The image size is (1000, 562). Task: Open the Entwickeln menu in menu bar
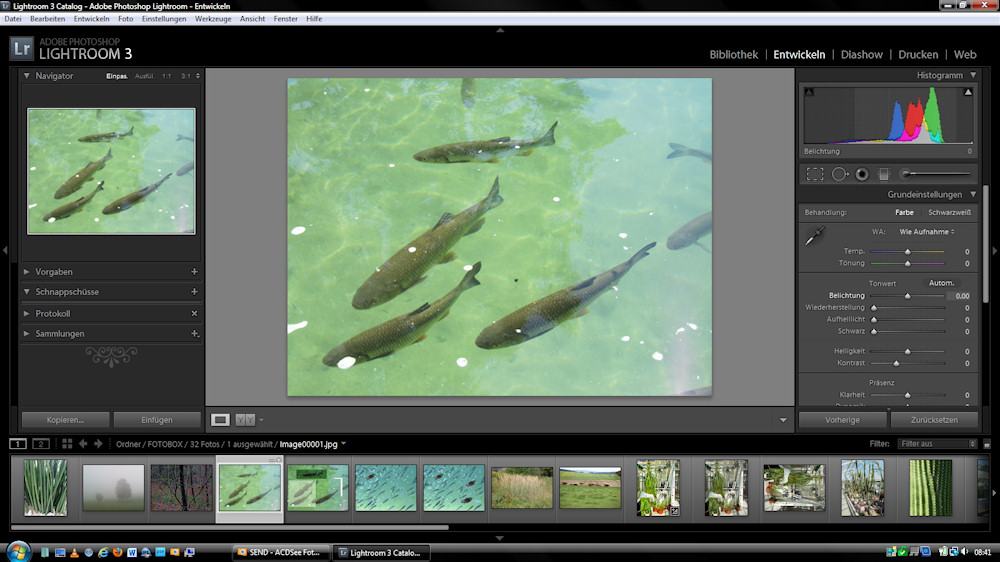coord(91,19)
